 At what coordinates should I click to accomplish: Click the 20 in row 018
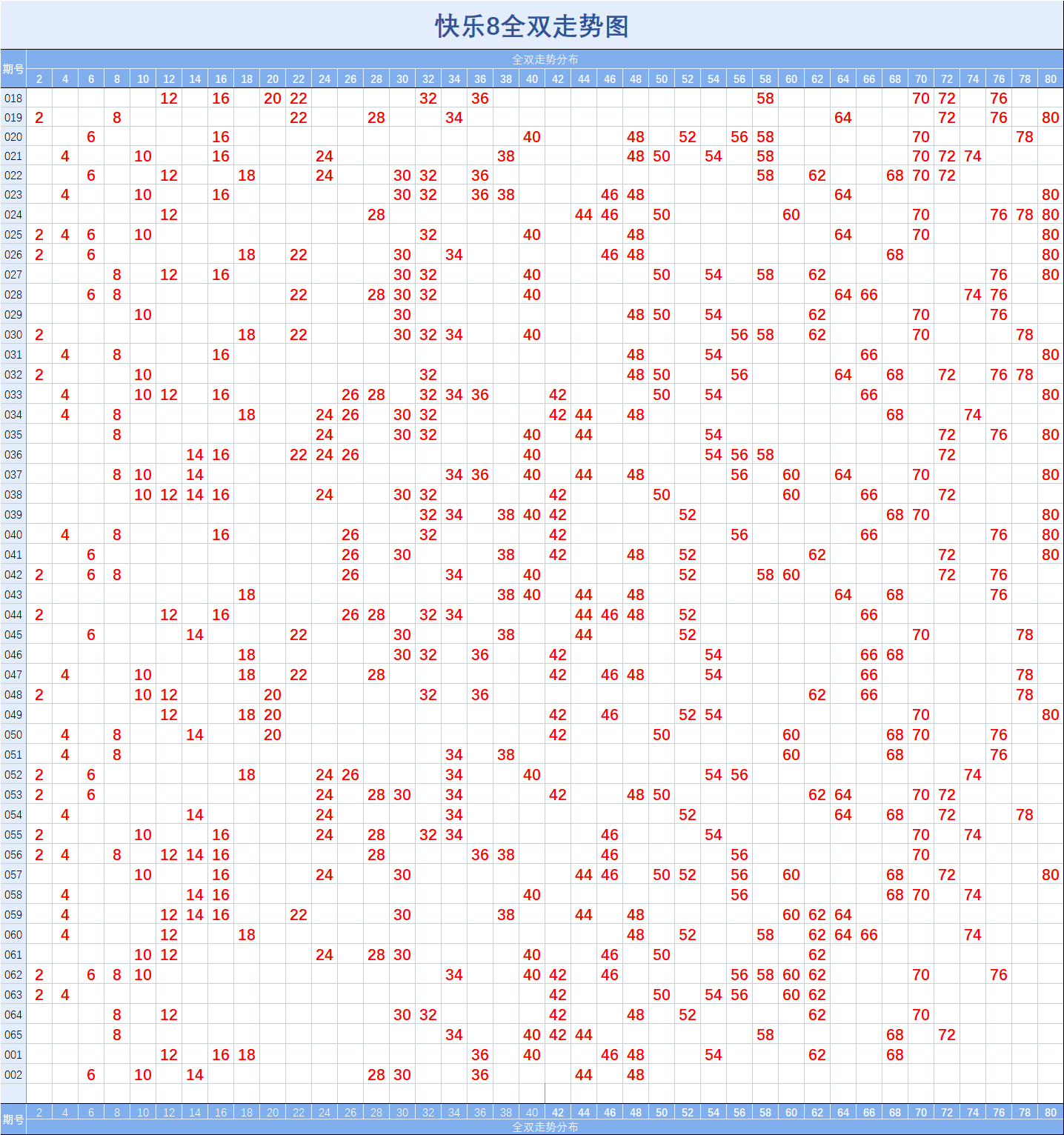point(273,98)
